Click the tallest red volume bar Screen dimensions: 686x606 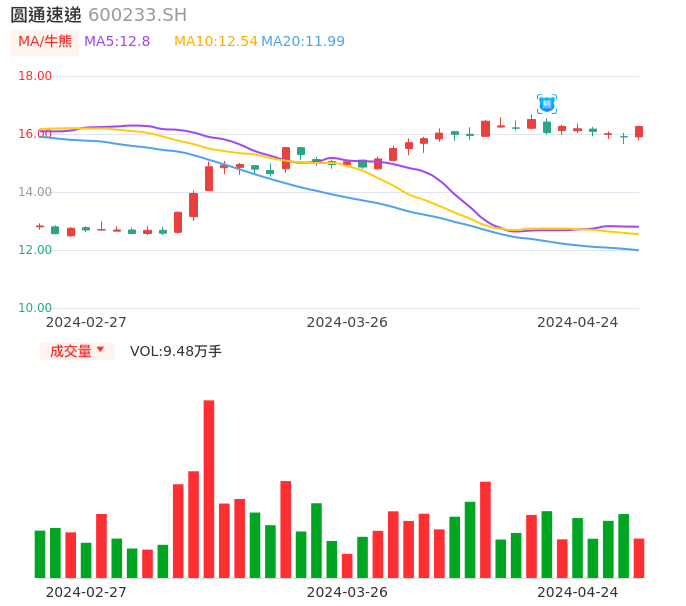[209, 489]
